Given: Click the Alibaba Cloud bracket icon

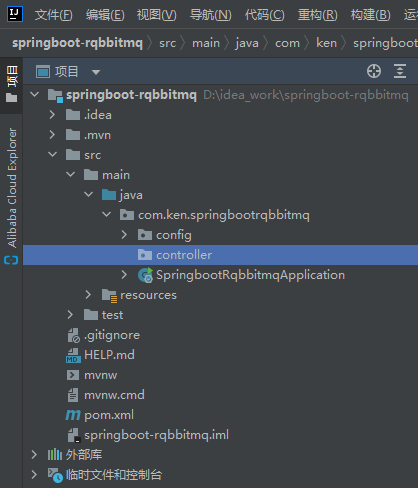Looking at the screenshot, I should tap(11, 260).
